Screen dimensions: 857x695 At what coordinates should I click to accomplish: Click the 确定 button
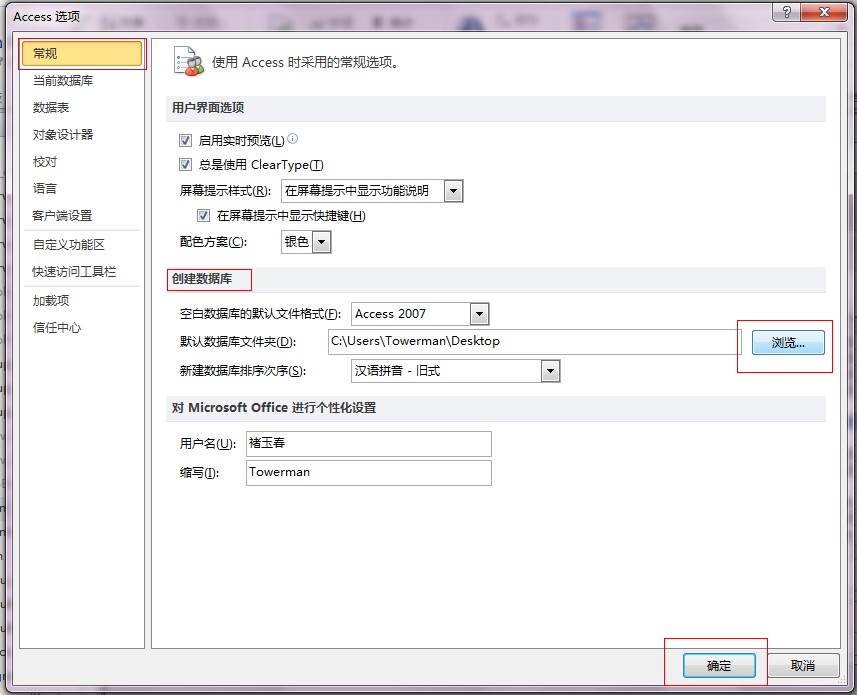click(x=719, y=665)
